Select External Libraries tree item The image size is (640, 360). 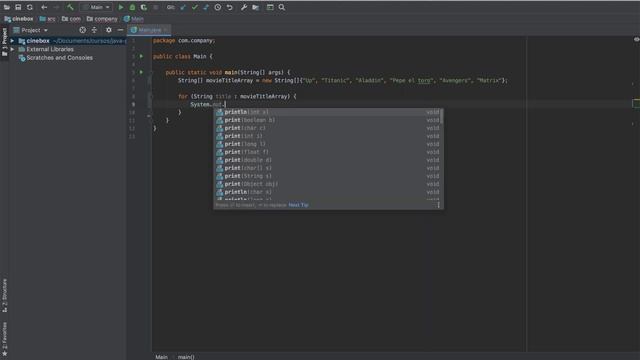click(46, 49)
